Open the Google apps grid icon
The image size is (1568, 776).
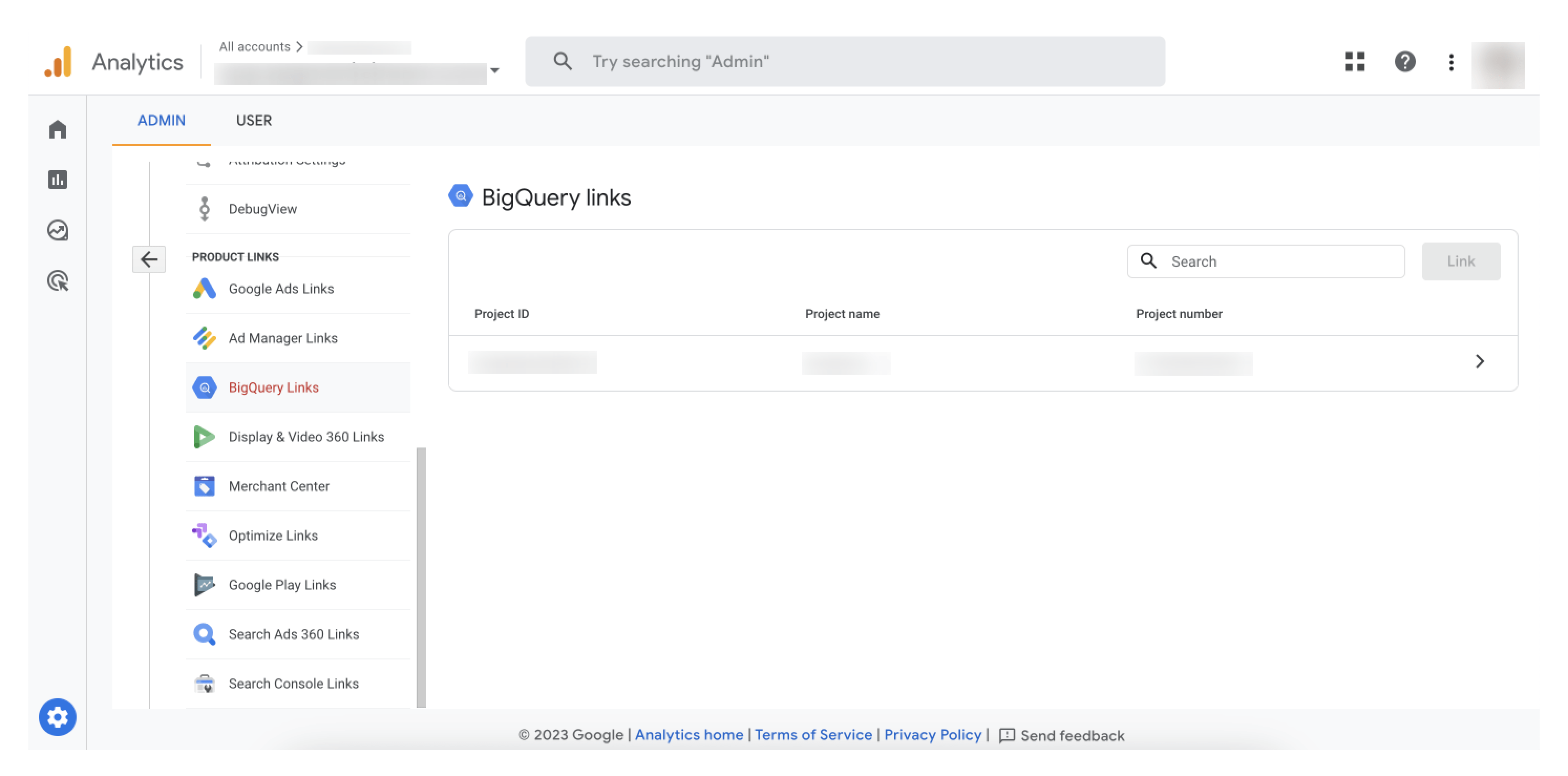(x=1354, y=61)
